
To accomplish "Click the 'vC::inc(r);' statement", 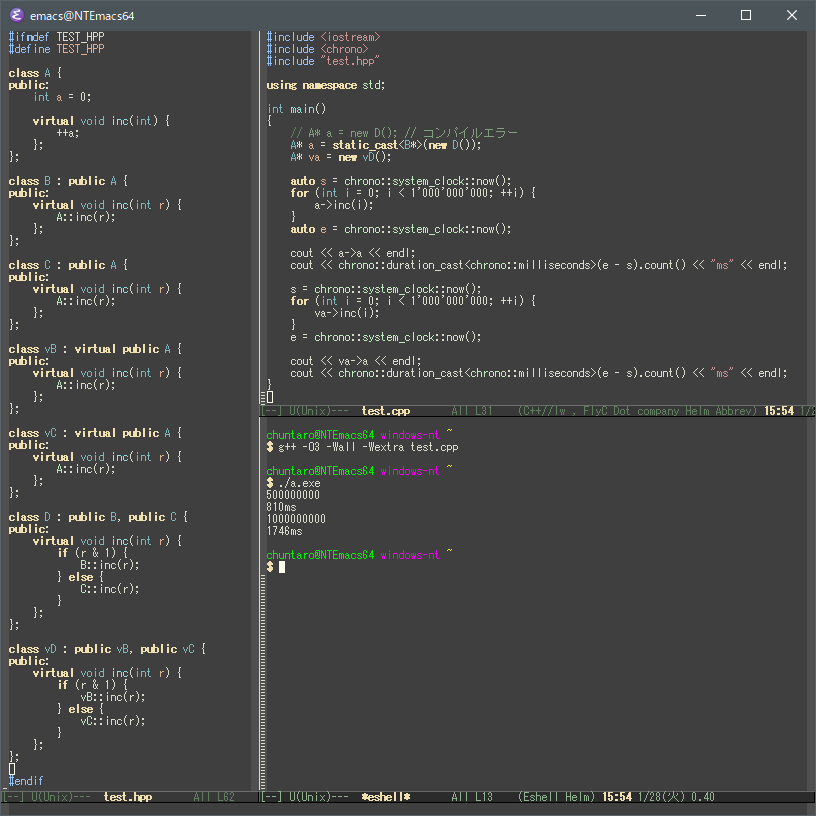I will pyautogui.click(x=112, y=721).
